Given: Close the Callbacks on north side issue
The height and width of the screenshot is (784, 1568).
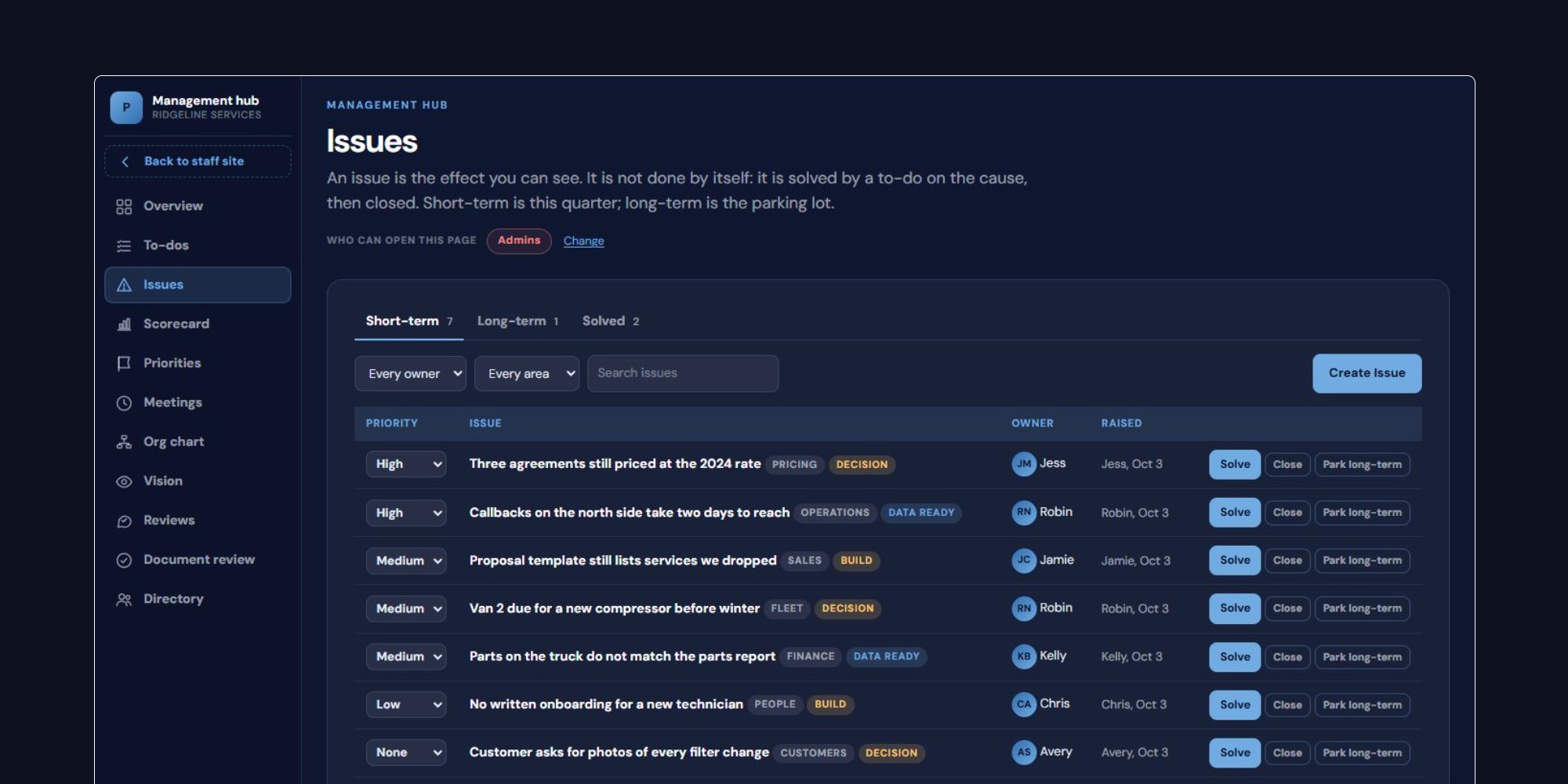Looking at the screenshot, I should point(1287,513).
